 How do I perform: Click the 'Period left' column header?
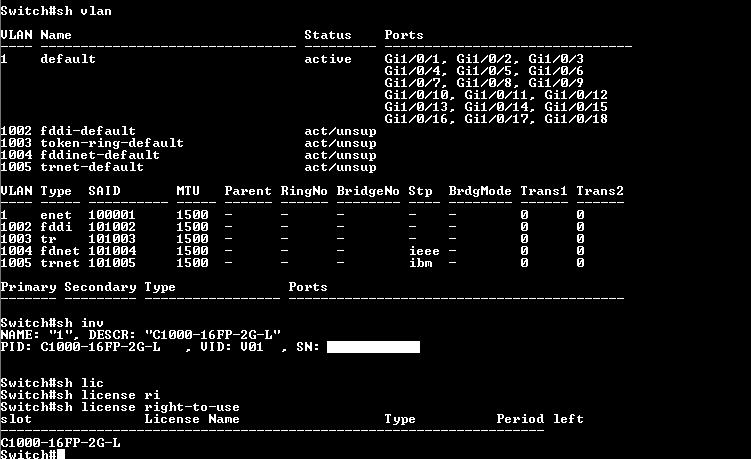coord(540,419)
